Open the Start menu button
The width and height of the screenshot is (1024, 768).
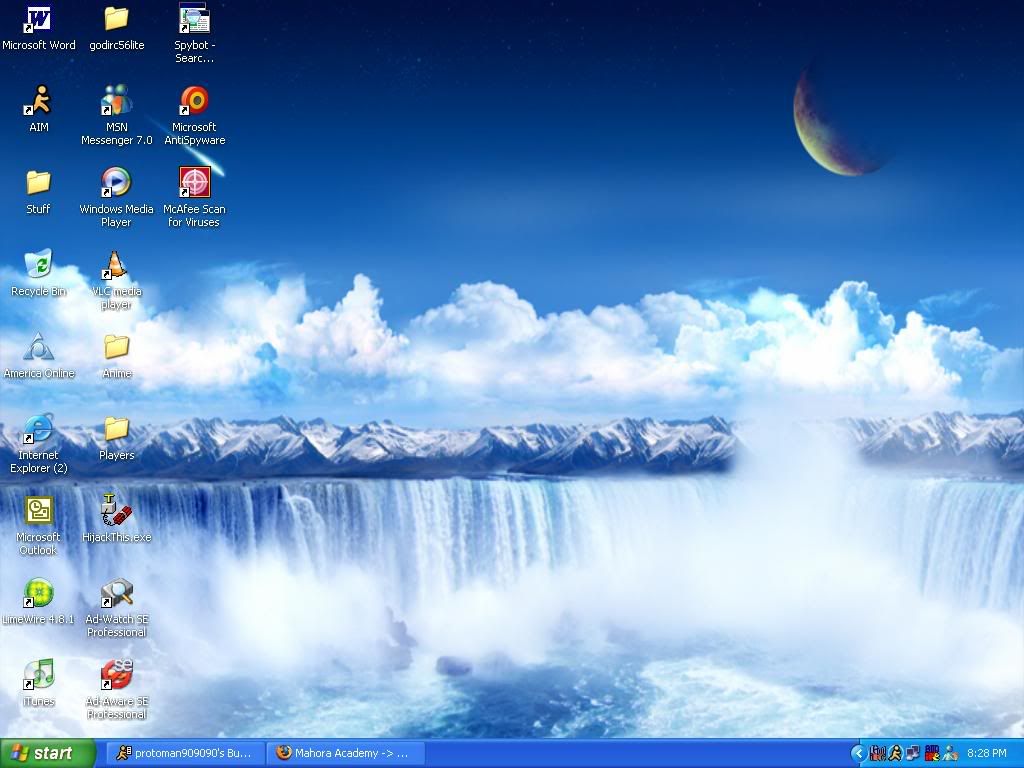pyautogui.click(x=48, y=753)
